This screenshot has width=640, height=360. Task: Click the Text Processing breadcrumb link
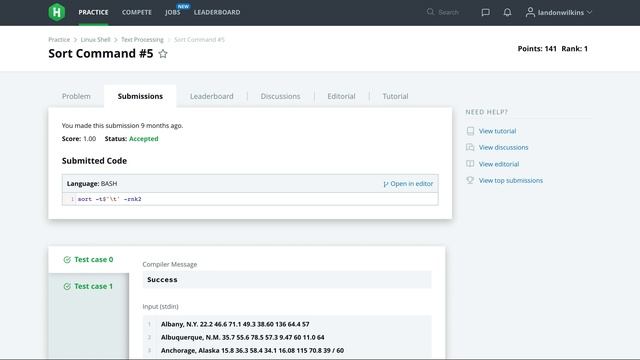(142, 40)
